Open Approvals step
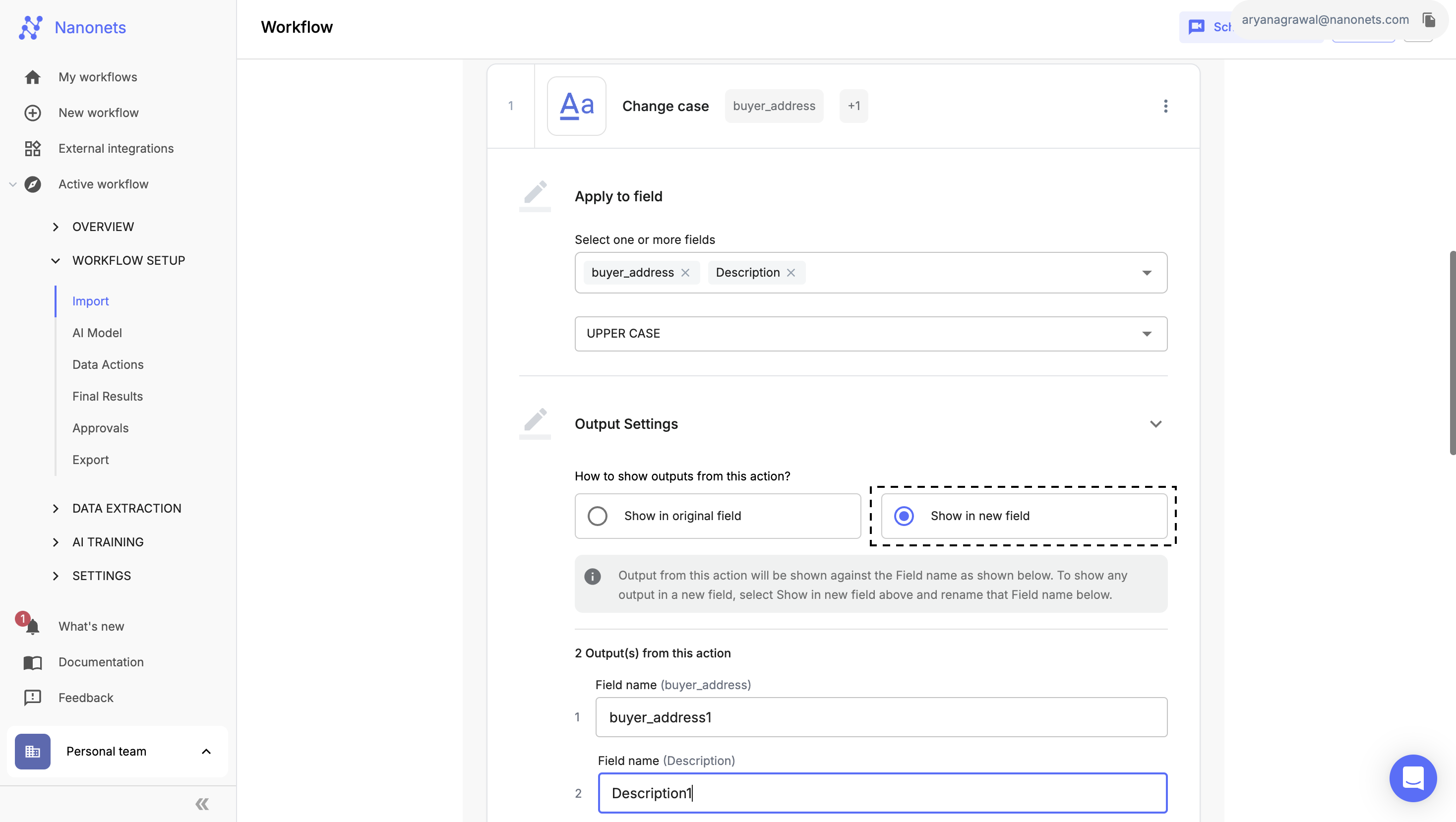This screenshot has width=1456, height=822. (x=101, y=428)
